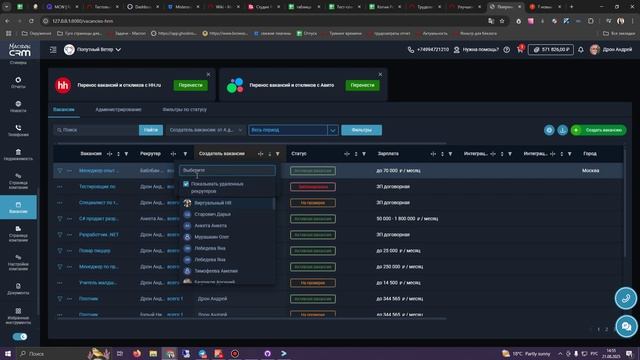
Task: Close the Авито transfer banner
Action: pos(380,74)
